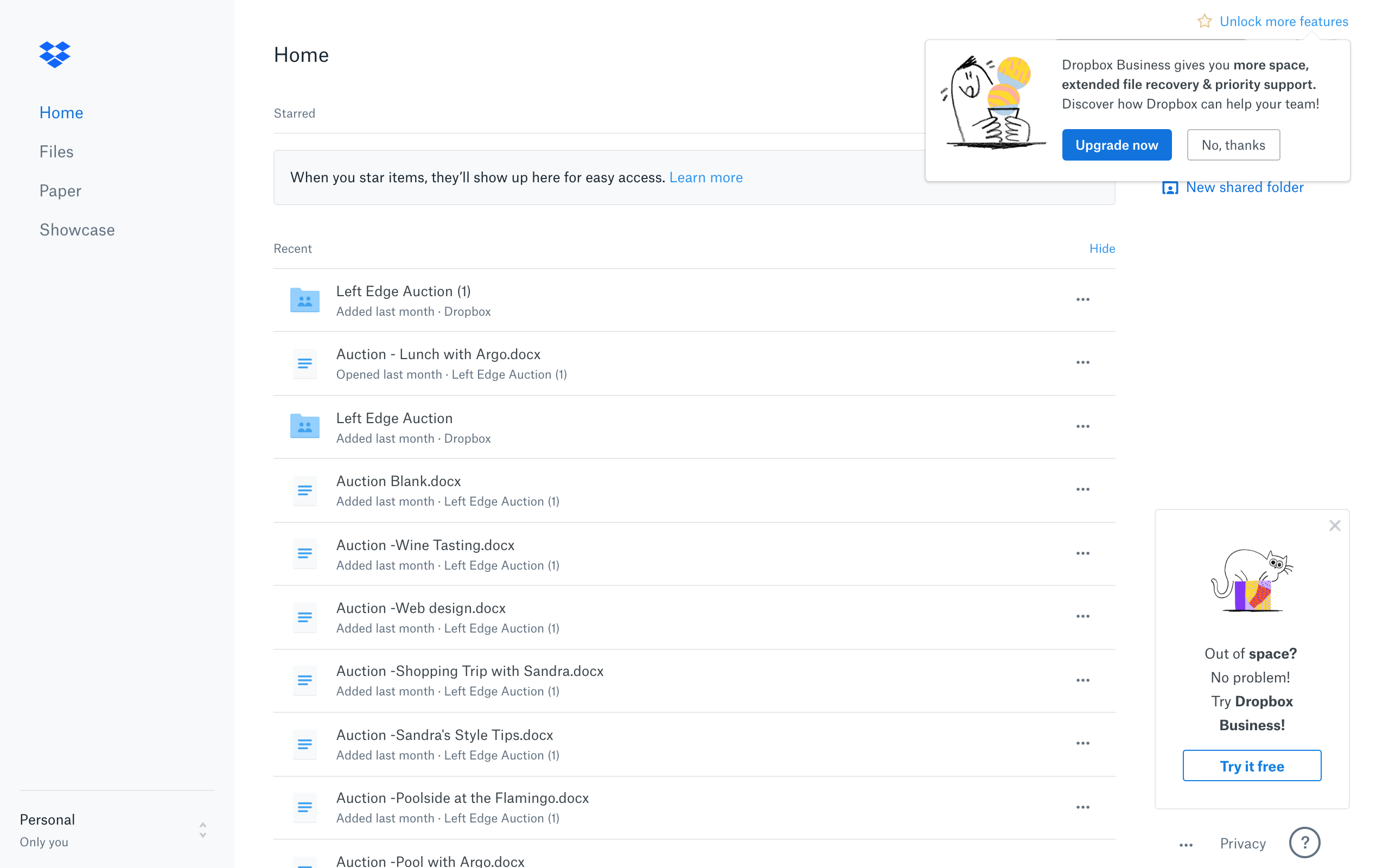Click the document icon for Auction -Sandra's Style Tips.docx
Viewport: 1389px width, 868px height.
tap(305, 744)
